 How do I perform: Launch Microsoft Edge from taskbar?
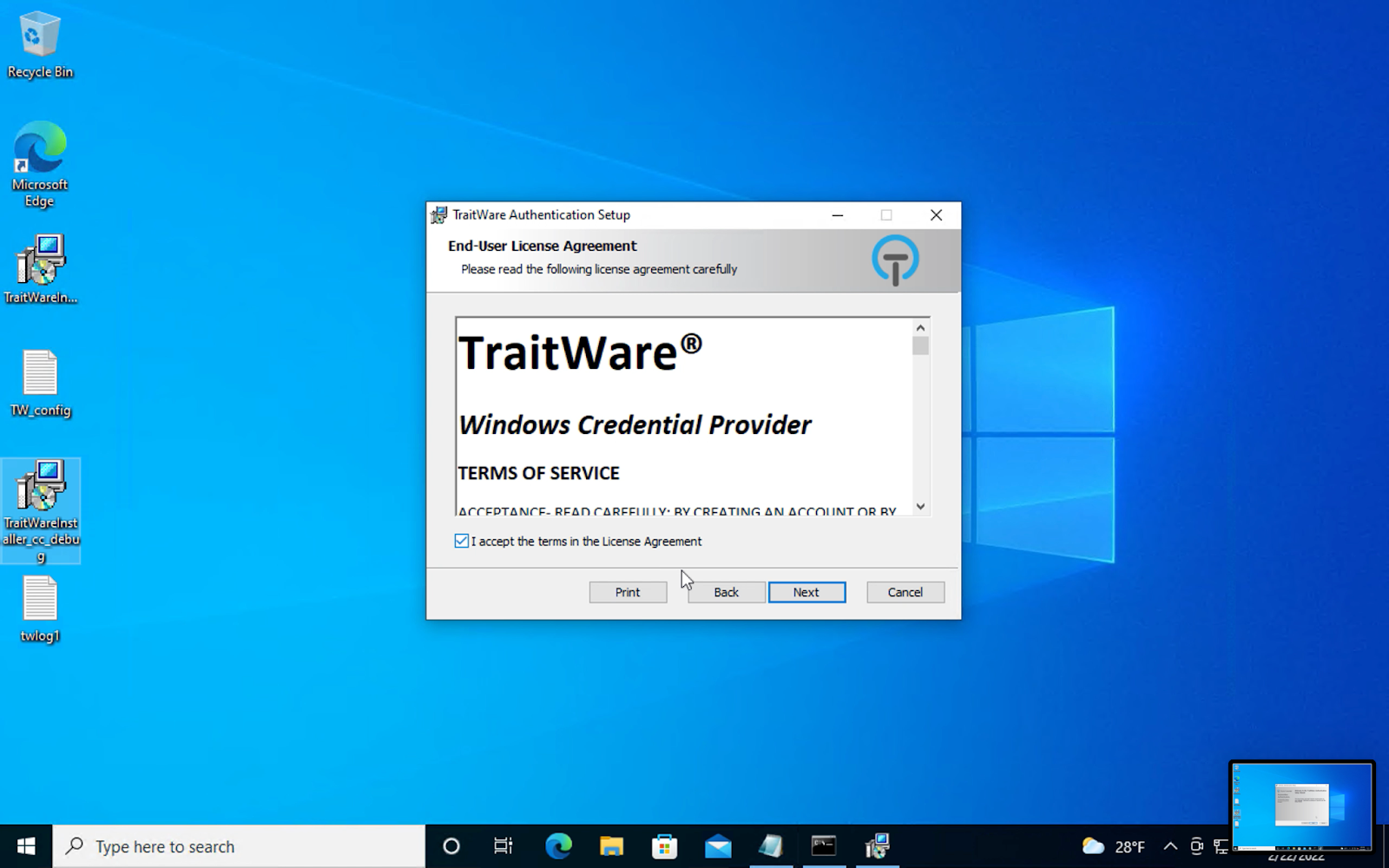pos(558,846)
